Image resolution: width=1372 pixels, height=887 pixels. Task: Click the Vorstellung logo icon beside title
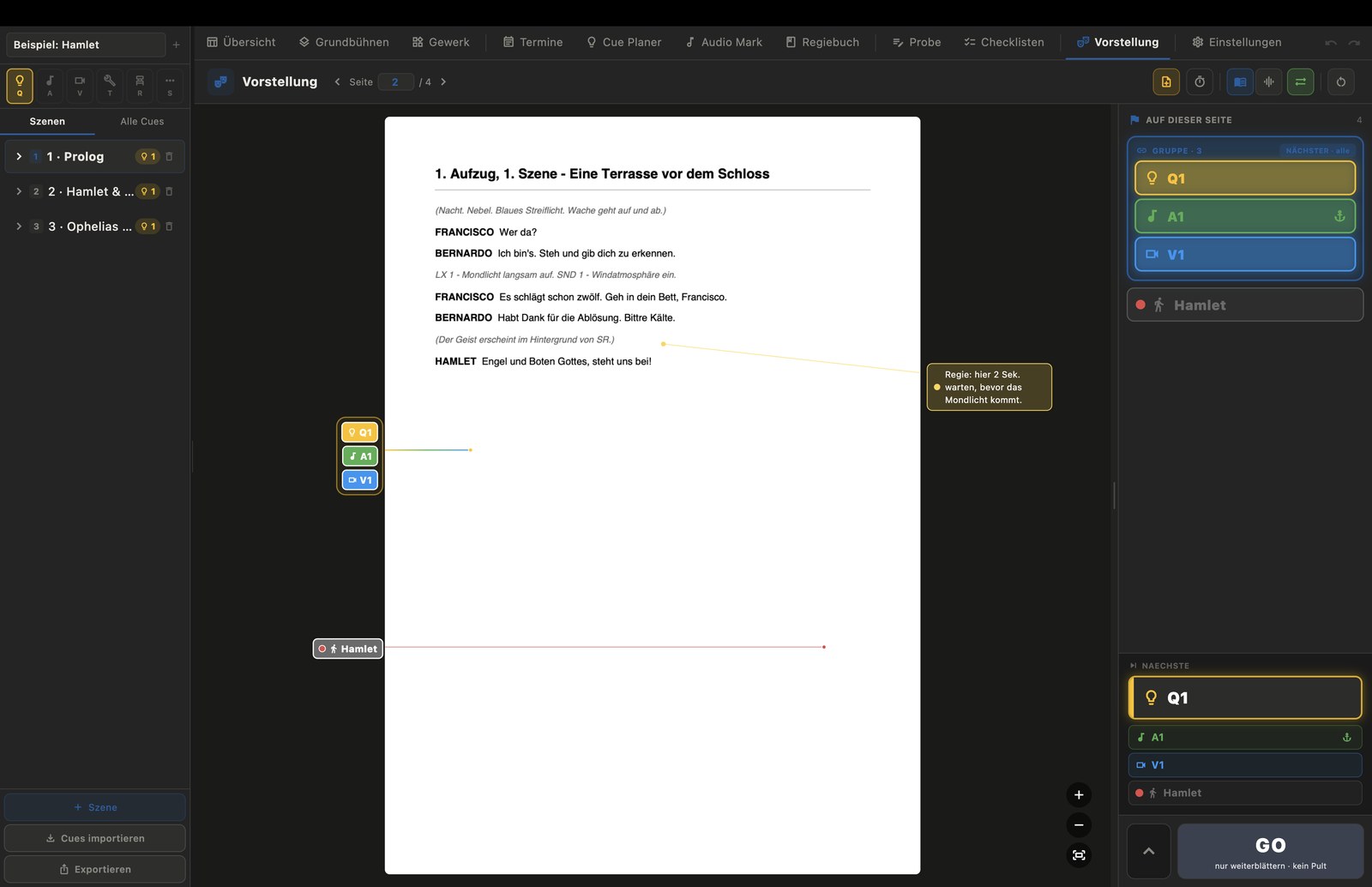pos(221,81)
